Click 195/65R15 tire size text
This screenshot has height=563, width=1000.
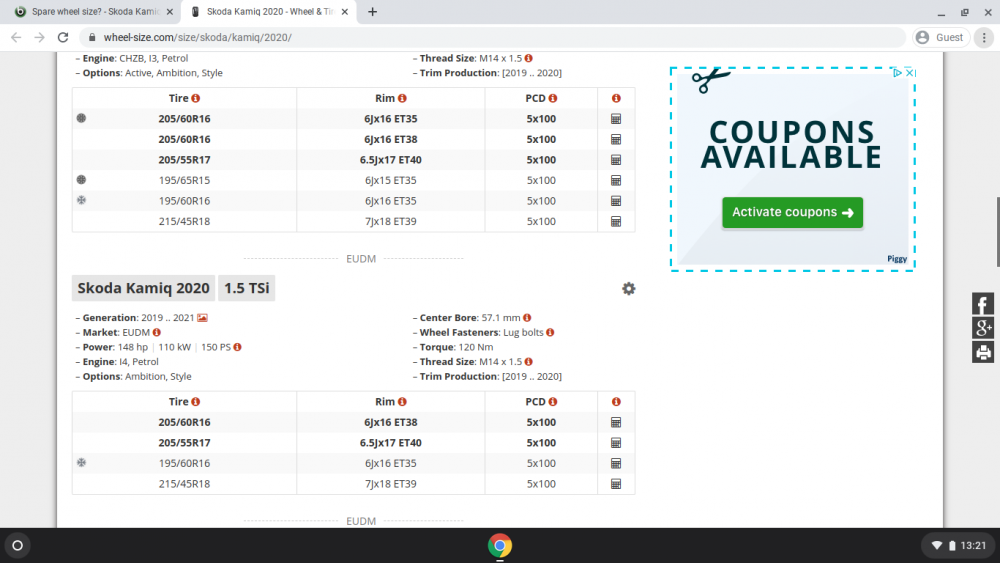click(184, 180)
